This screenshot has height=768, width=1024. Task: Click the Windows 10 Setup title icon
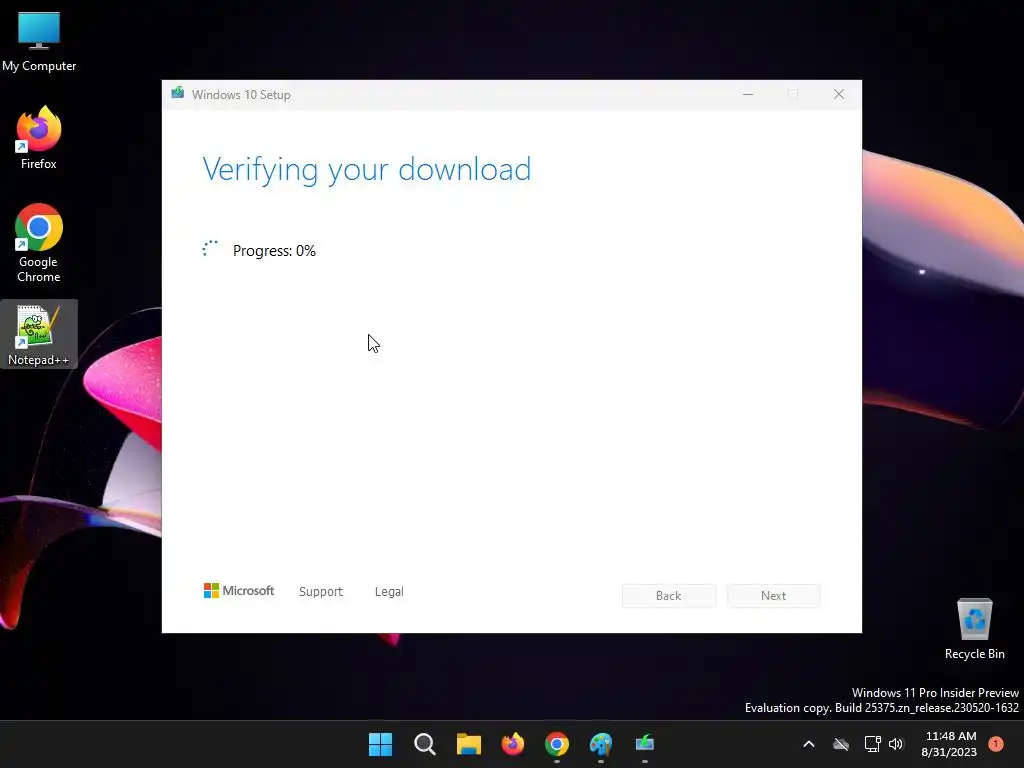tap(178, 94)
